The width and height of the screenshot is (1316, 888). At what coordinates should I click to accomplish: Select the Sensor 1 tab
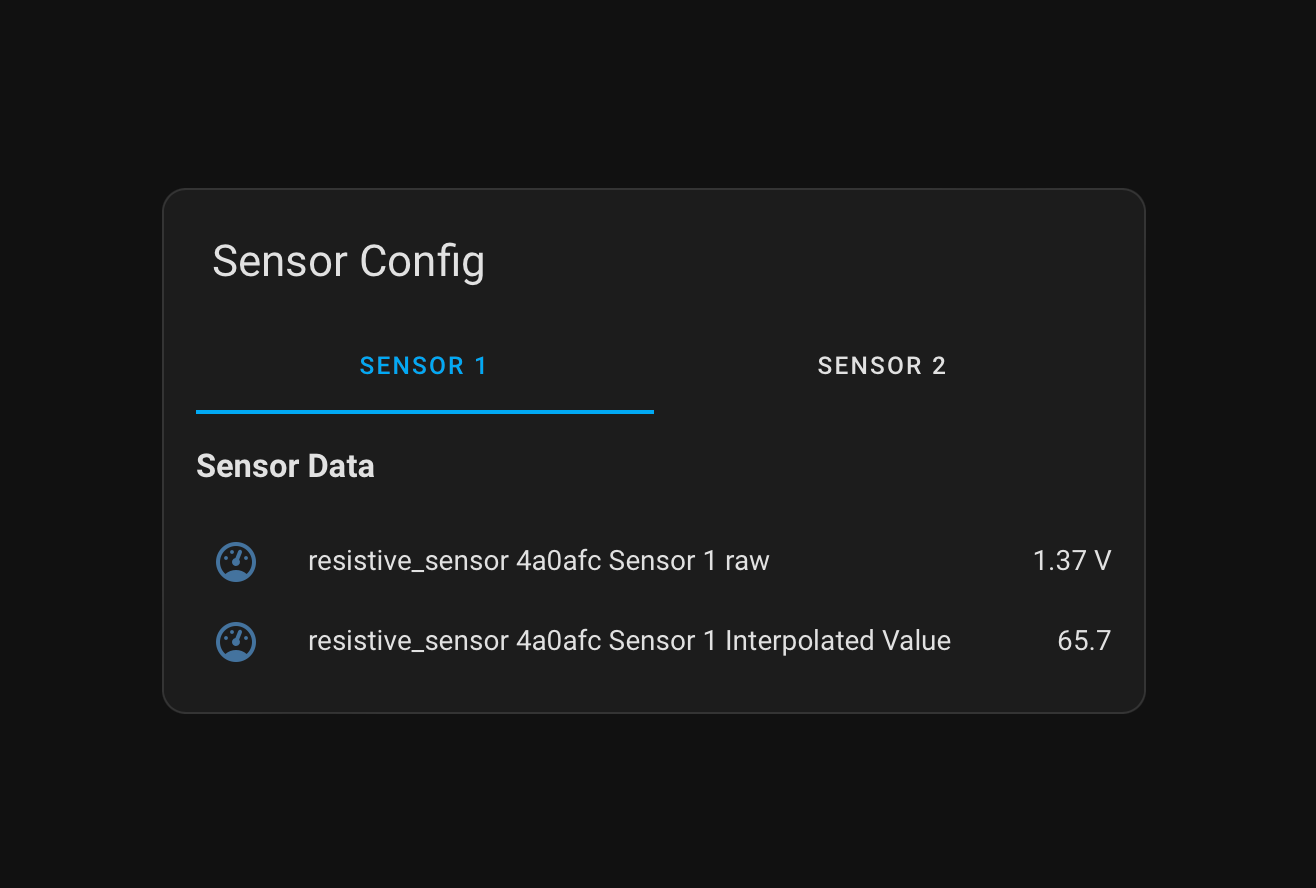click(424, 366)
